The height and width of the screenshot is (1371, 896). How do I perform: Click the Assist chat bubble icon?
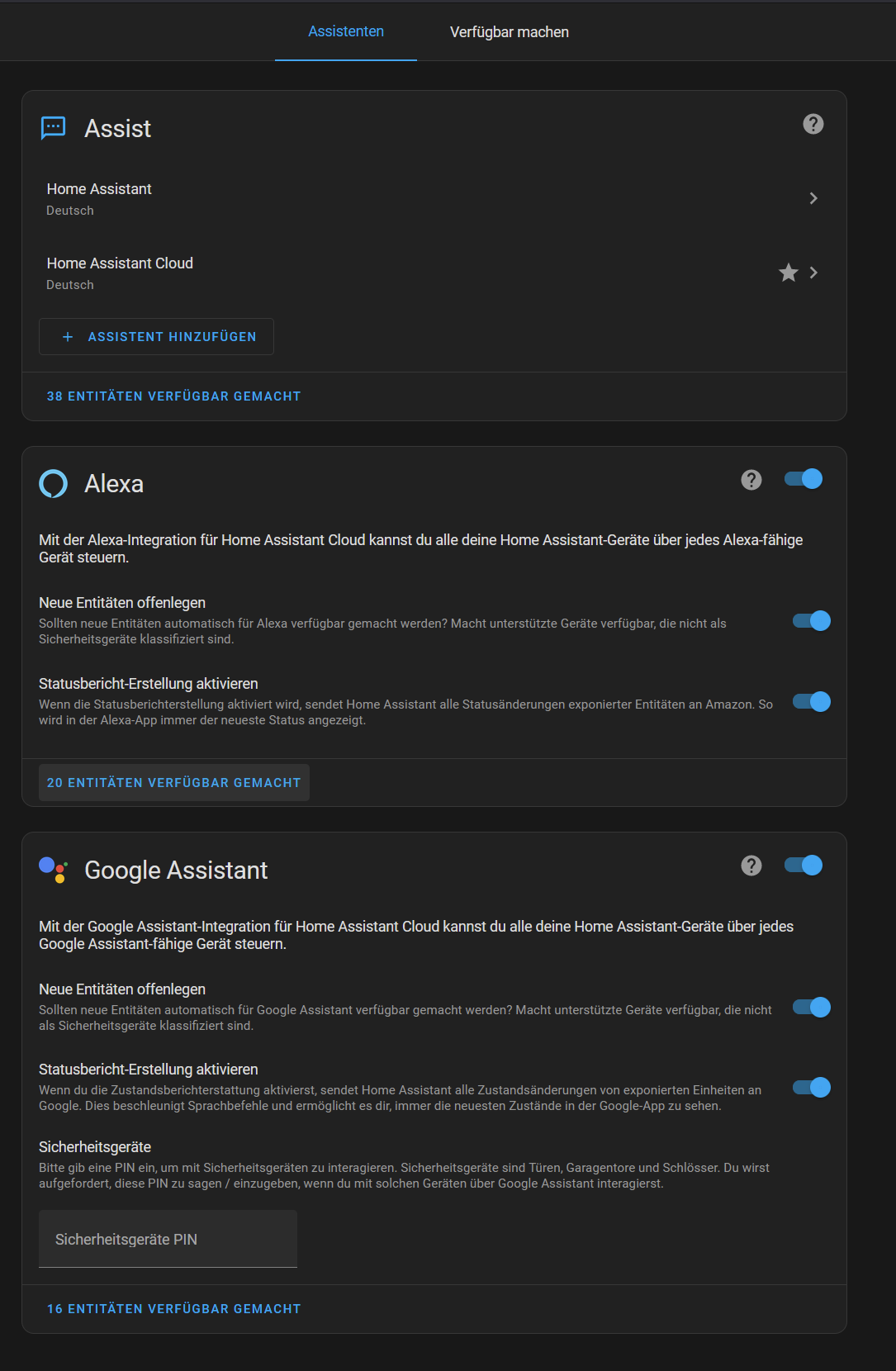click(x=54, y=128)
